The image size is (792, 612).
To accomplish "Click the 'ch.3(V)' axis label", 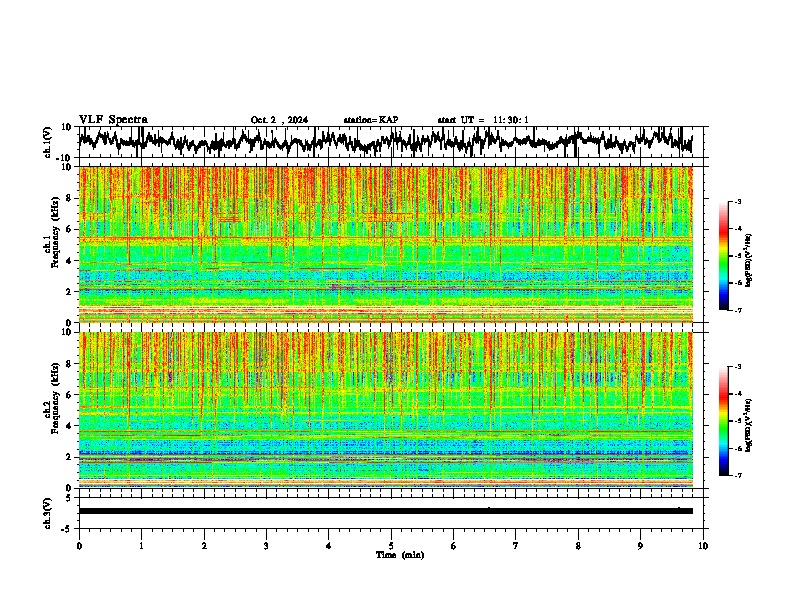I will (x=48, y=513).
